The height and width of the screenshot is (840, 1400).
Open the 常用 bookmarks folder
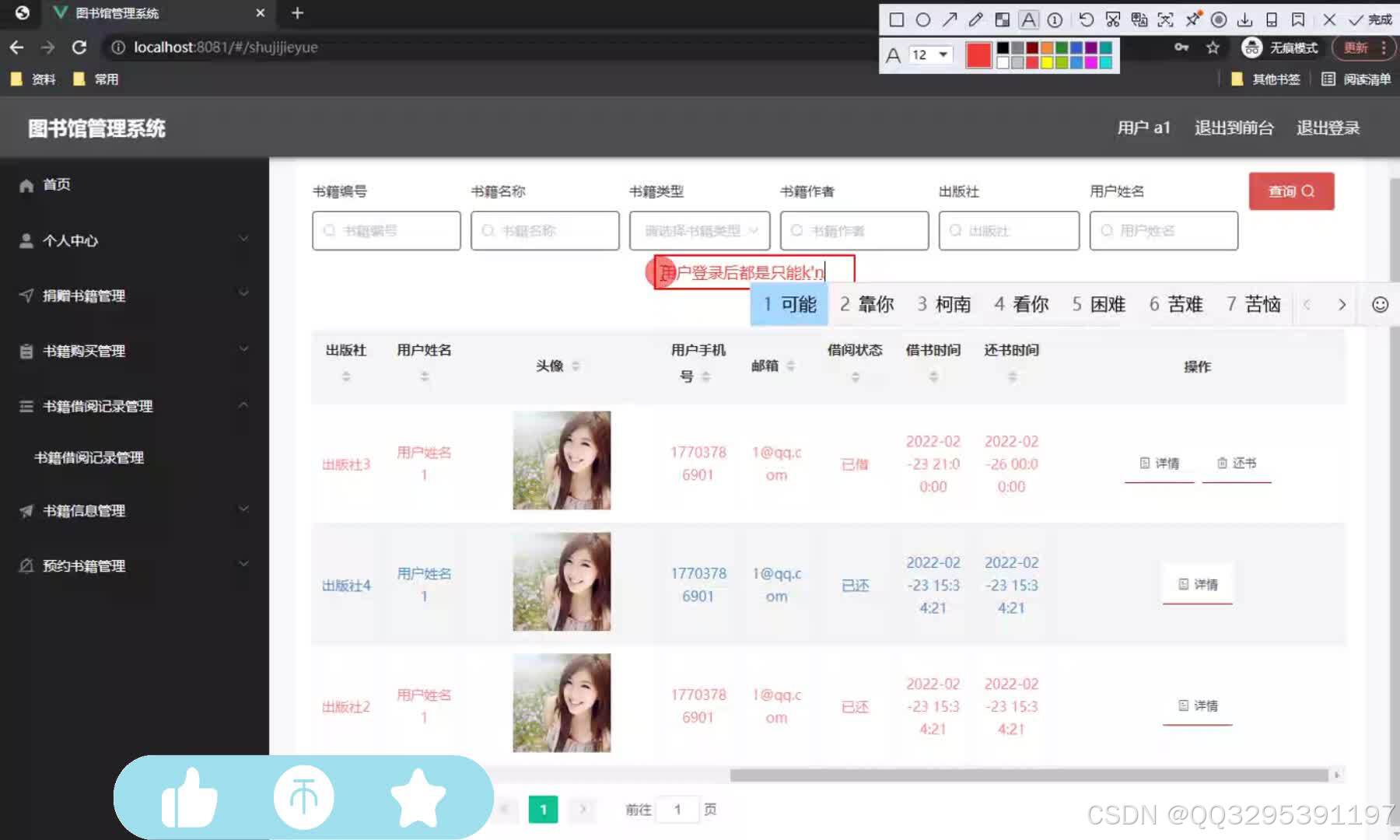[x=96, y=79]
